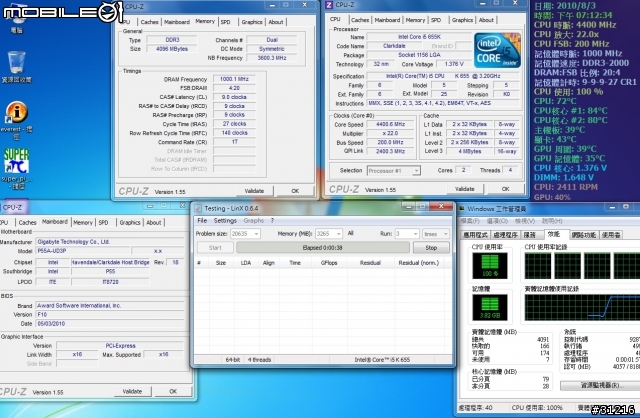This screenshot has height=418, width=640.
Task: Switch to Memory tab in processor CPU-Z window
Action: pyautogui.click(x=415, y=20)
